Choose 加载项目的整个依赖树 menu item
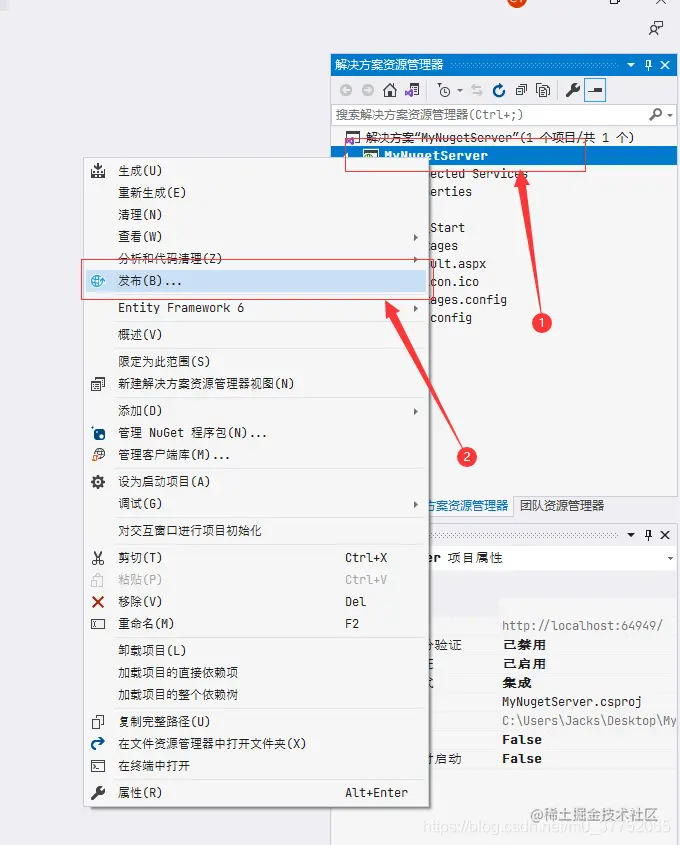 point(256,695)
